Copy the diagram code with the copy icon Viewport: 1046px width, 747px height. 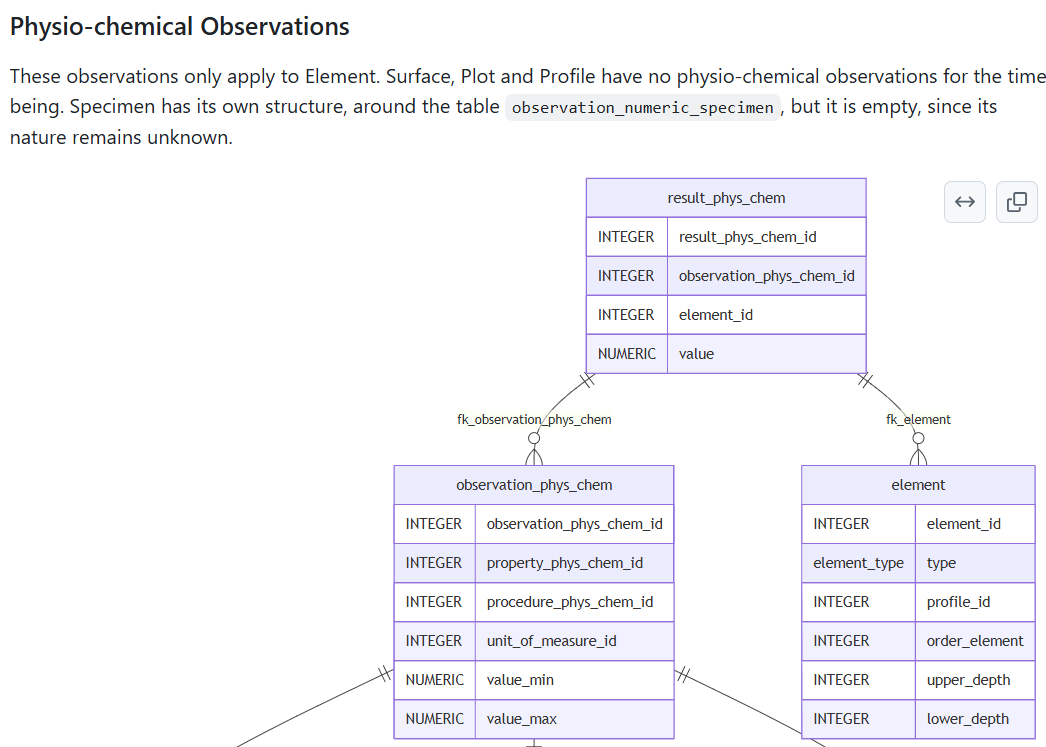click(1017, 202)
